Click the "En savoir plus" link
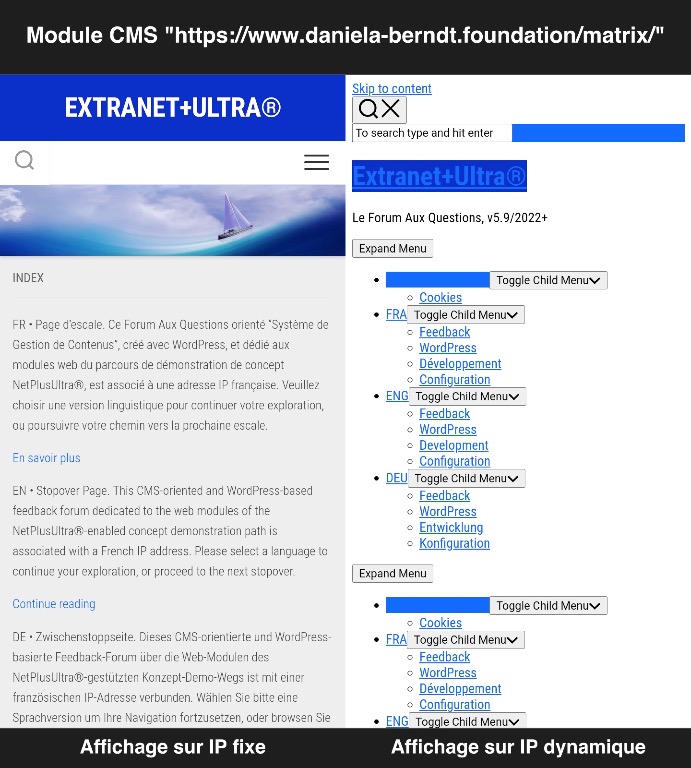 tap(46, 458)
